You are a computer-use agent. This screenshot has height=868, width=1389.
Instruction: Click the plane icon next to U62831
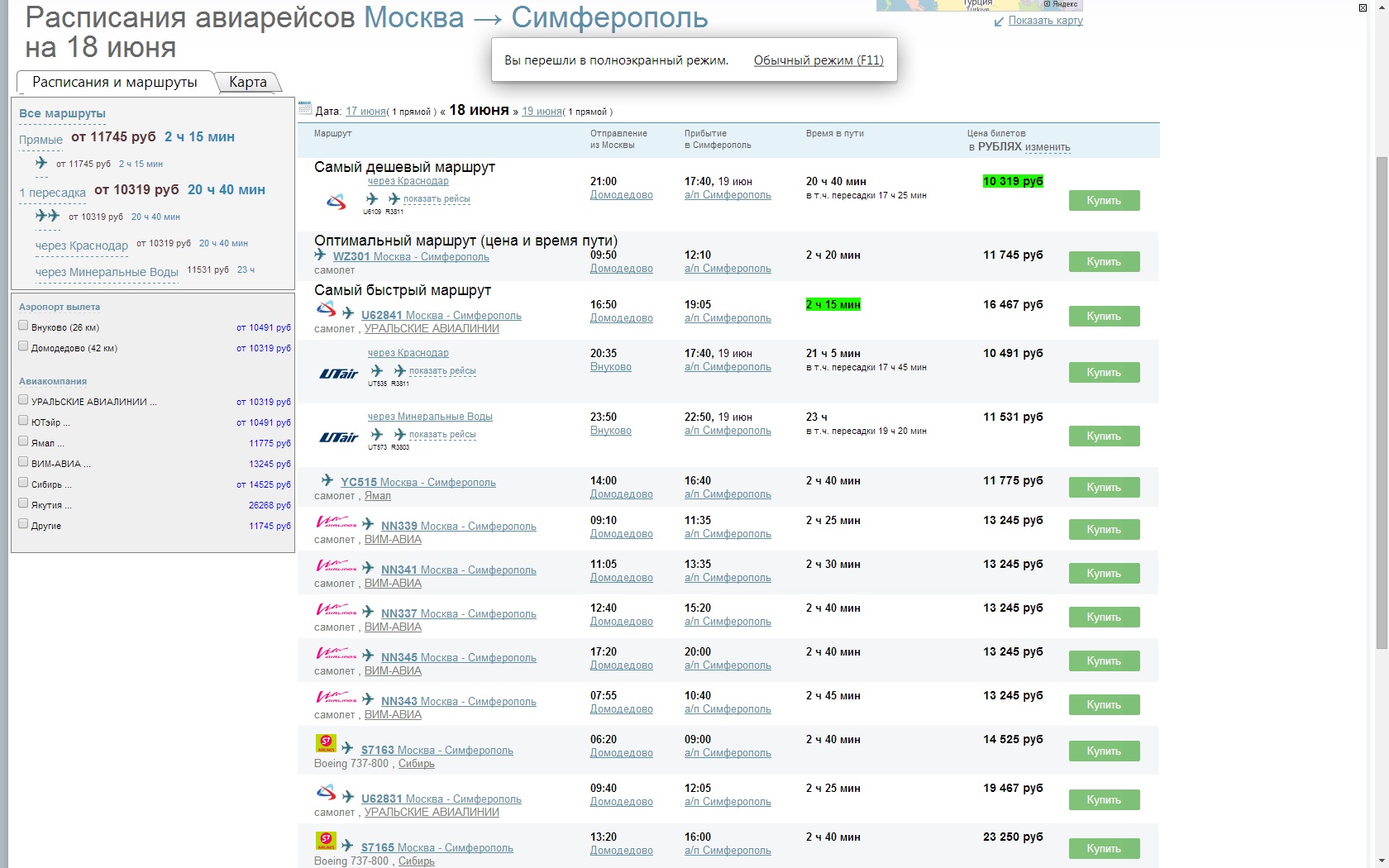(x=348, y=797)
